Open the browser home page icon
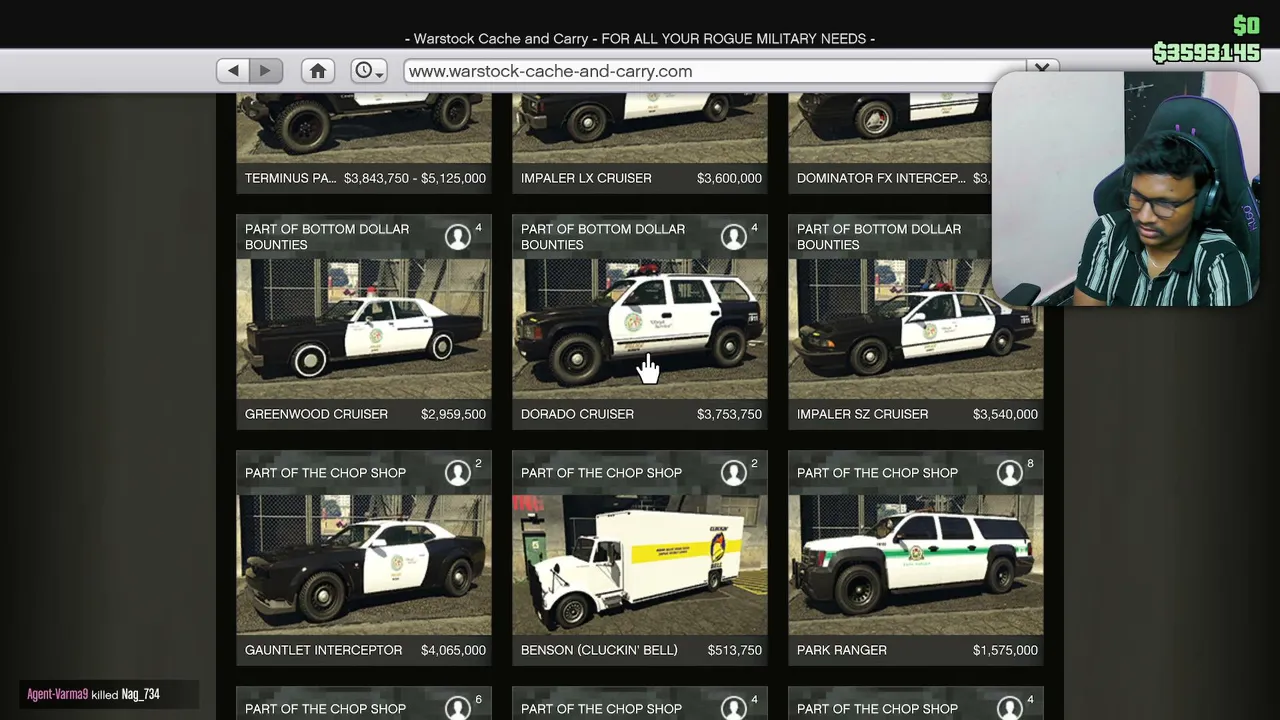The height and width of the screenshot is (720, 1280). pyautogui.click(x=318, y=71)
